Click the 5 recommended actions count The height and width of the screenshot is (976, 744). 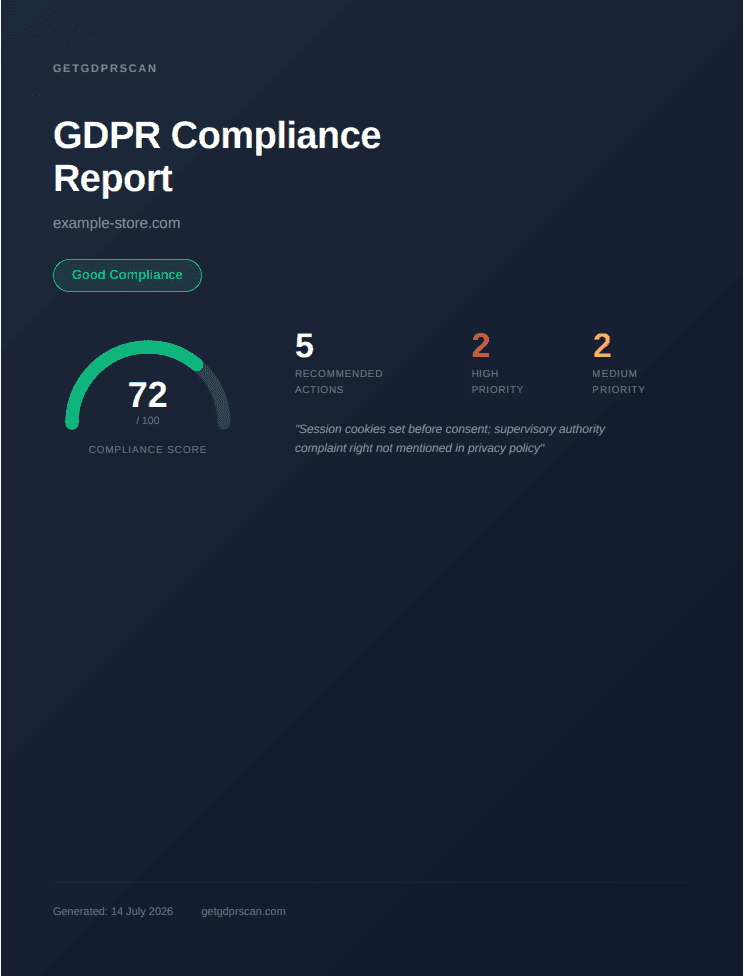(x=304, y=346)
